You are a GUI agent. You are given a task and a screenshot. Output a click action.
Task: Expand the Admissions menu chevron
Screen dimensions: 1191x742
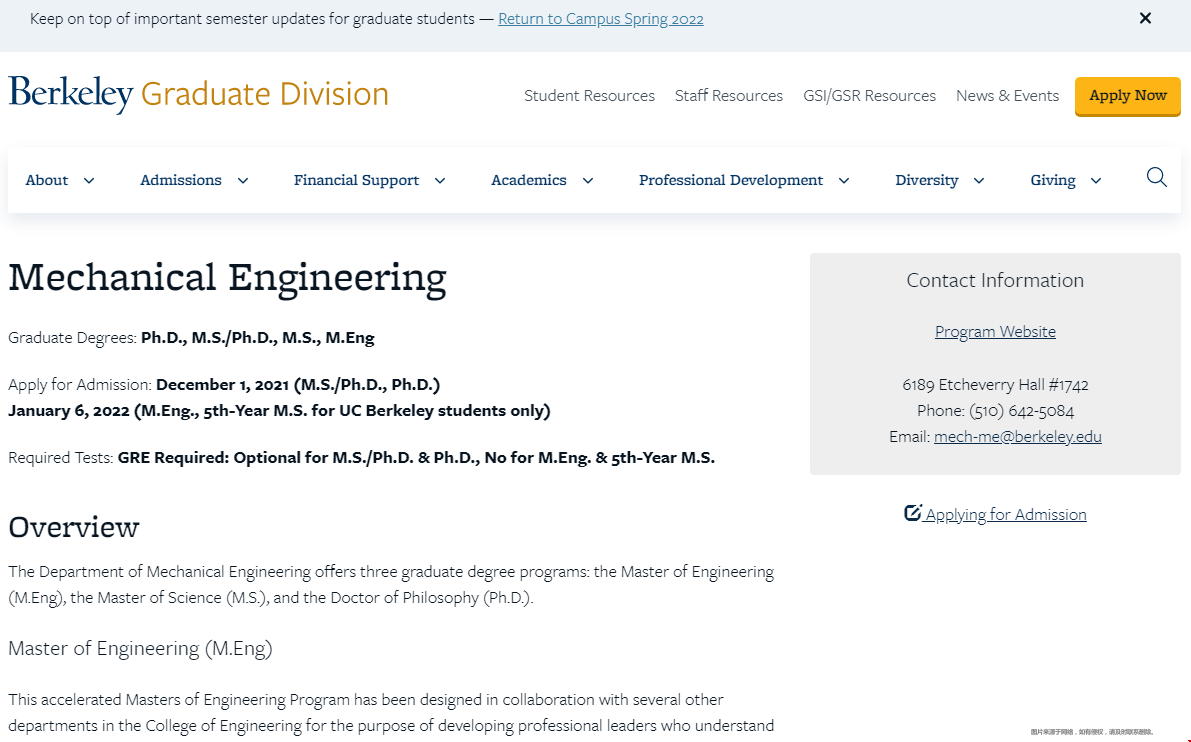(243, 181)
